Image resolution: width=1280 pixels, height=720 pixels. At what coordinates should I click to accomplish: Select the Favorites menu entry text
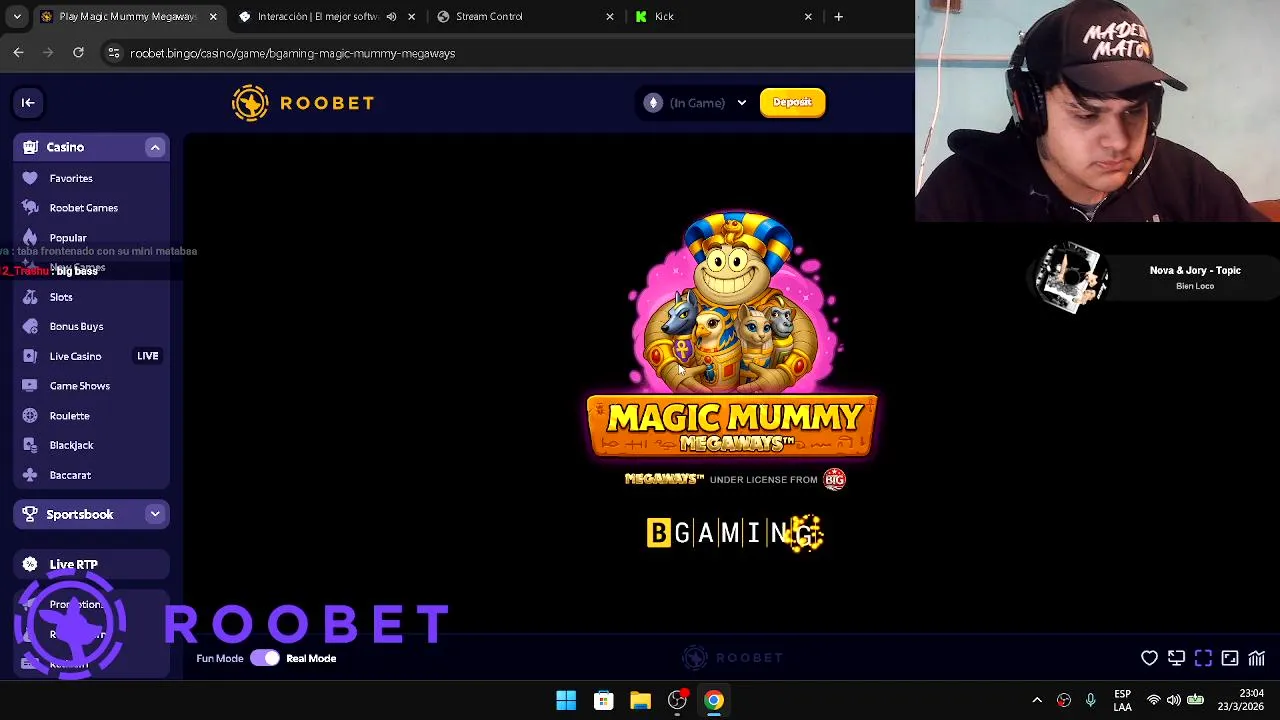tap(71, 178)
